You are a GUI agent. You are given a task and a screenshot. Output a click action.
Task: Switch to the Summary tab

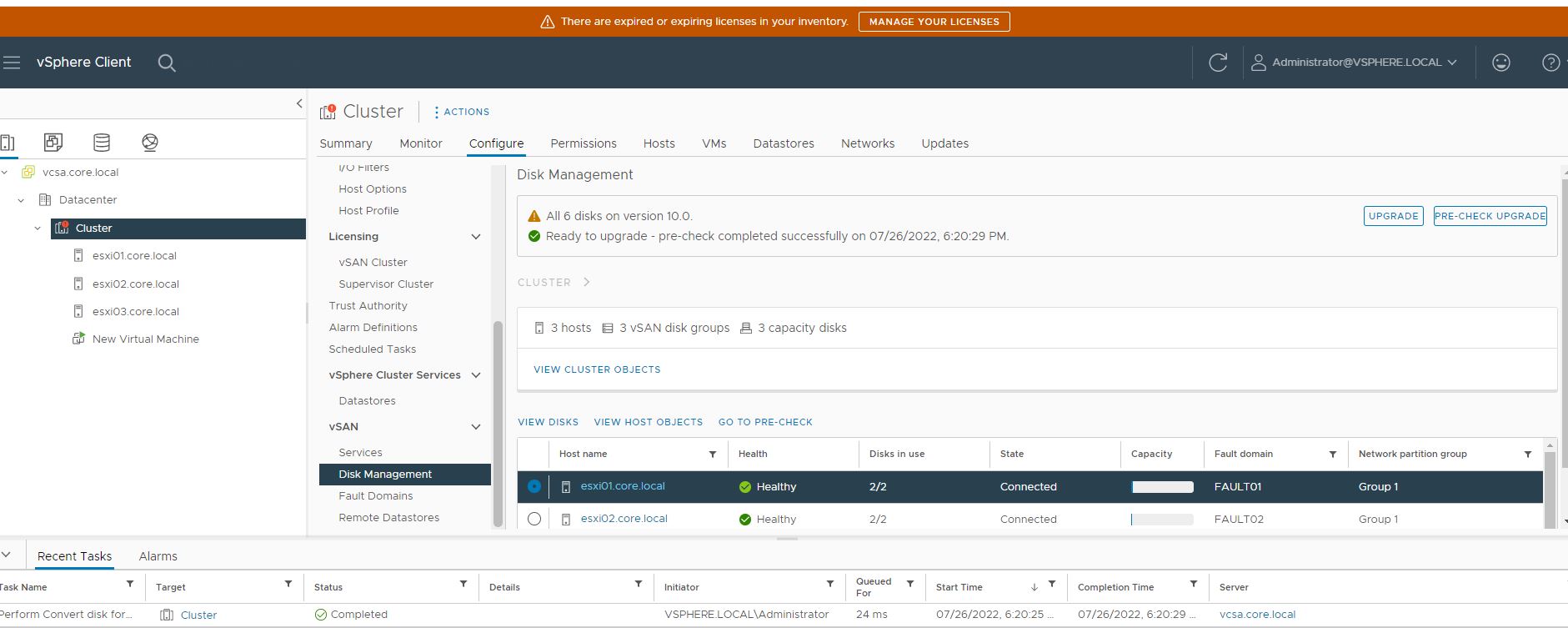(x=346, y=143)
